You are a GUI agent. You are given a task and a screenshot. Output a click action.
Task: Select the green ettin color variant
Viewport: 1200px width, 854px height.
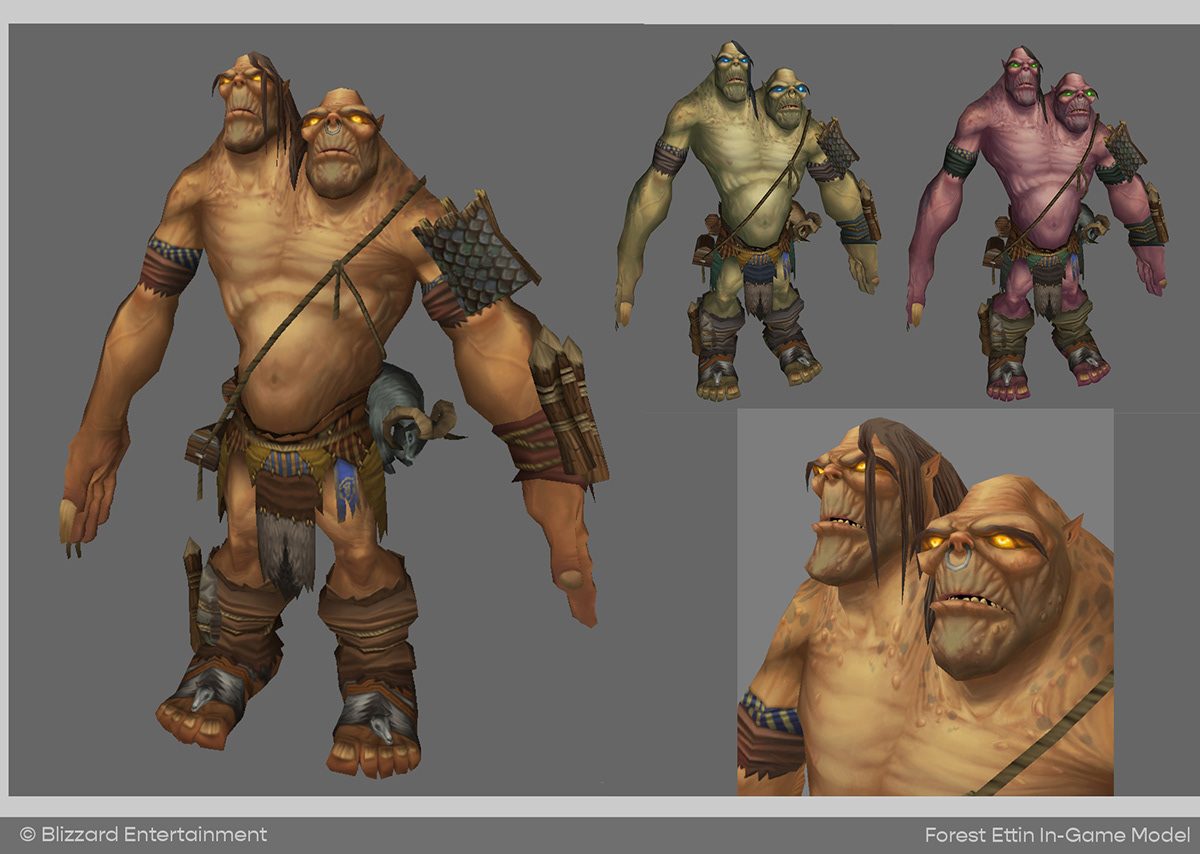point(748,222)
